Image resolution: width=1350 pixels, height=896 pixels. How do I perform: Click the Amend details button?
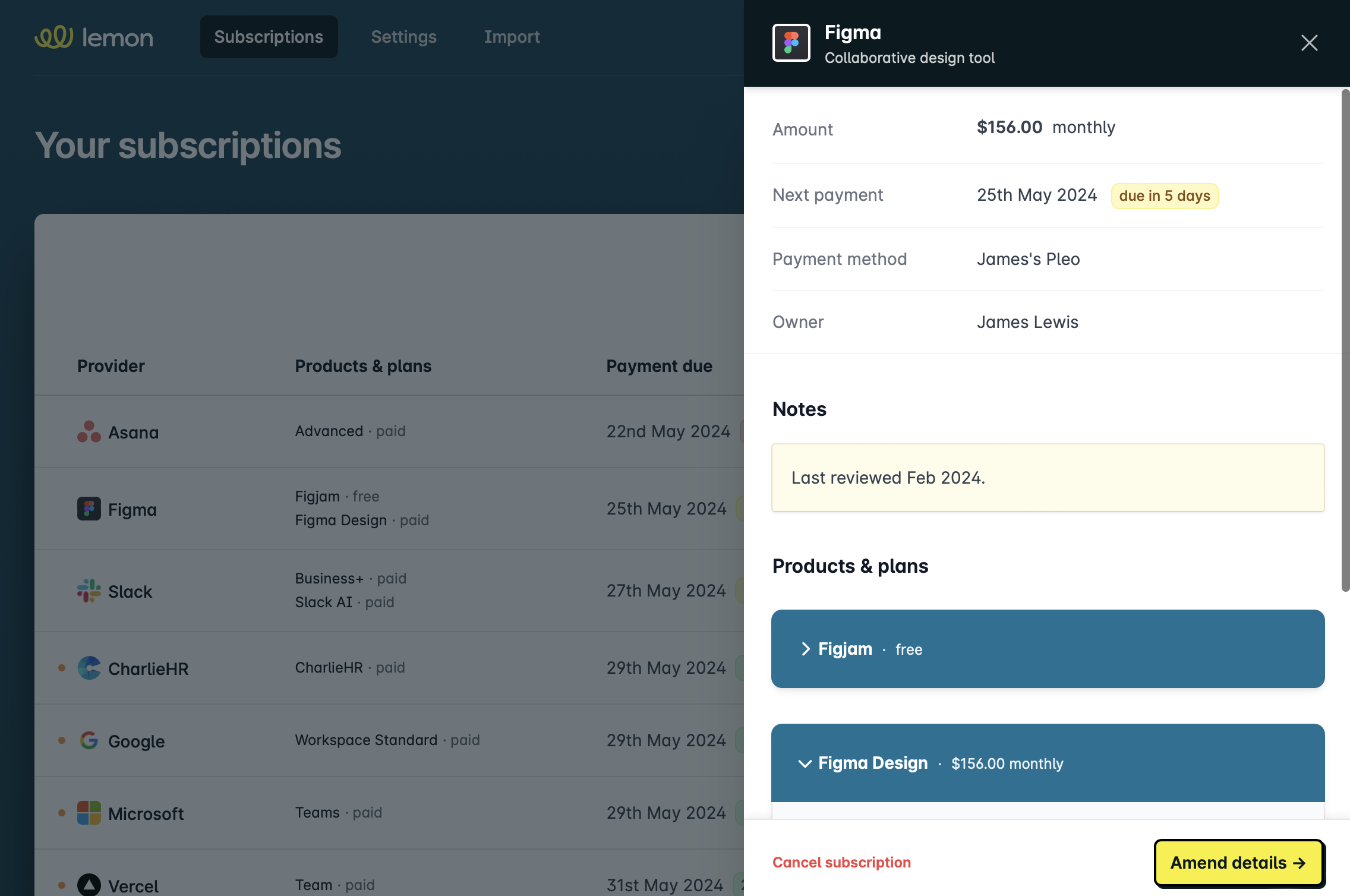pyautogui.click(x=1239, y=862)
